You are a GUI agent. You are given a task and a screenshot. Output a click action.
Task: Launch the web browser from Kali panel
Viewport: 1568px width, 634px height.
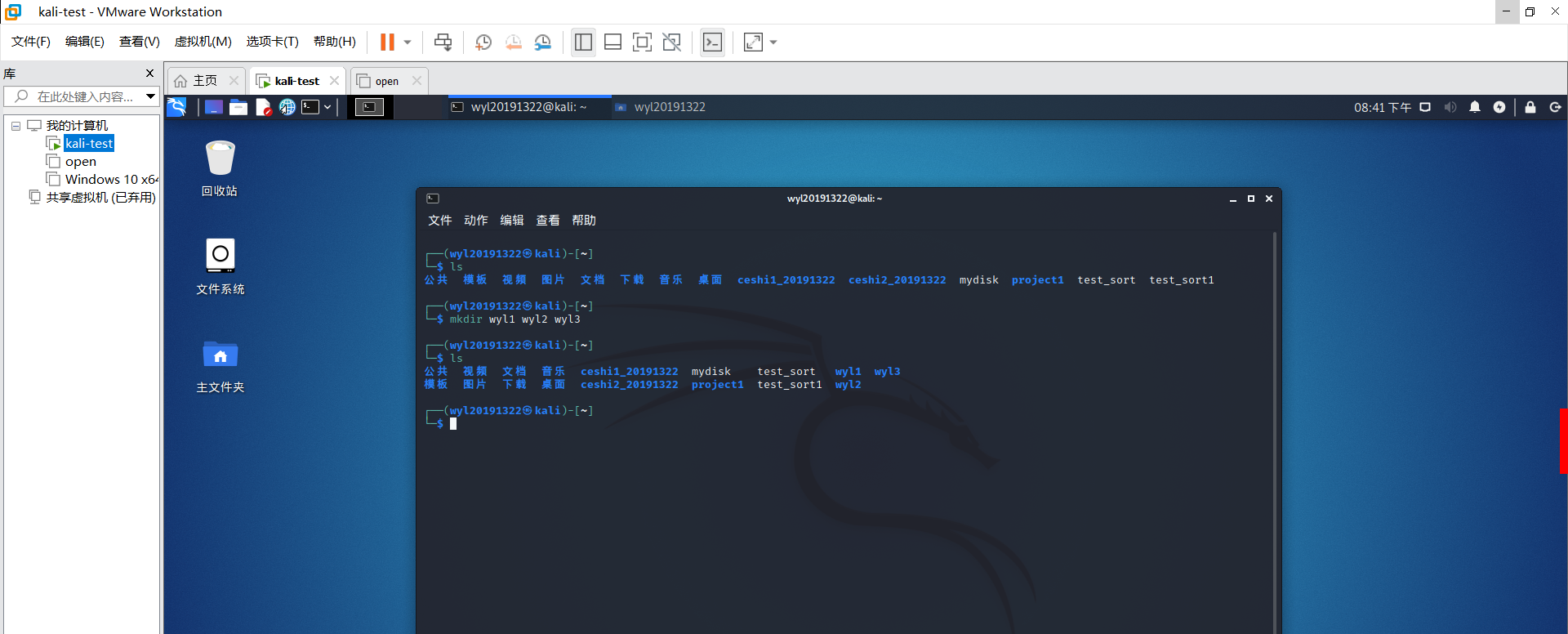[287, 107]
